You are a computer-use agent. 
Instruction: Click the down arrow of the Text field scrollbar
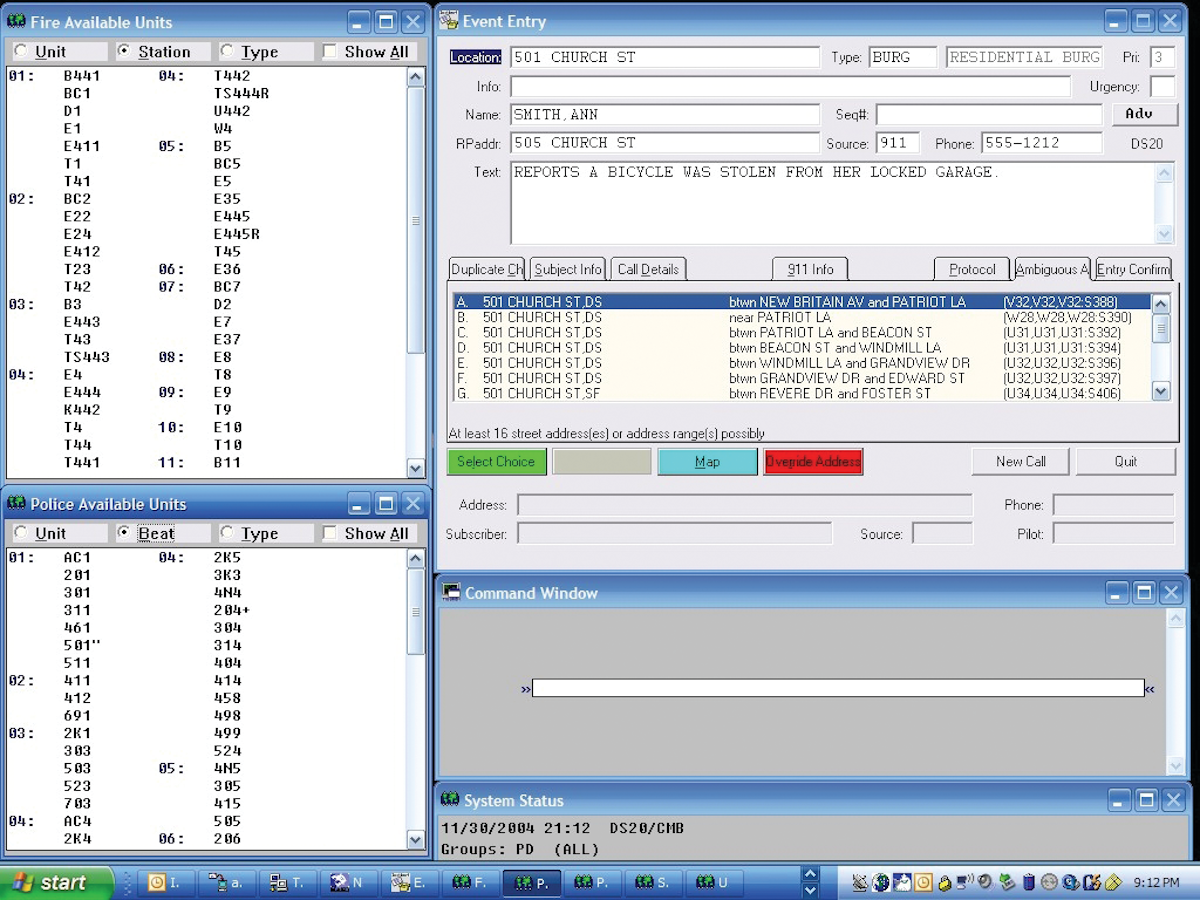(1164, 234)
